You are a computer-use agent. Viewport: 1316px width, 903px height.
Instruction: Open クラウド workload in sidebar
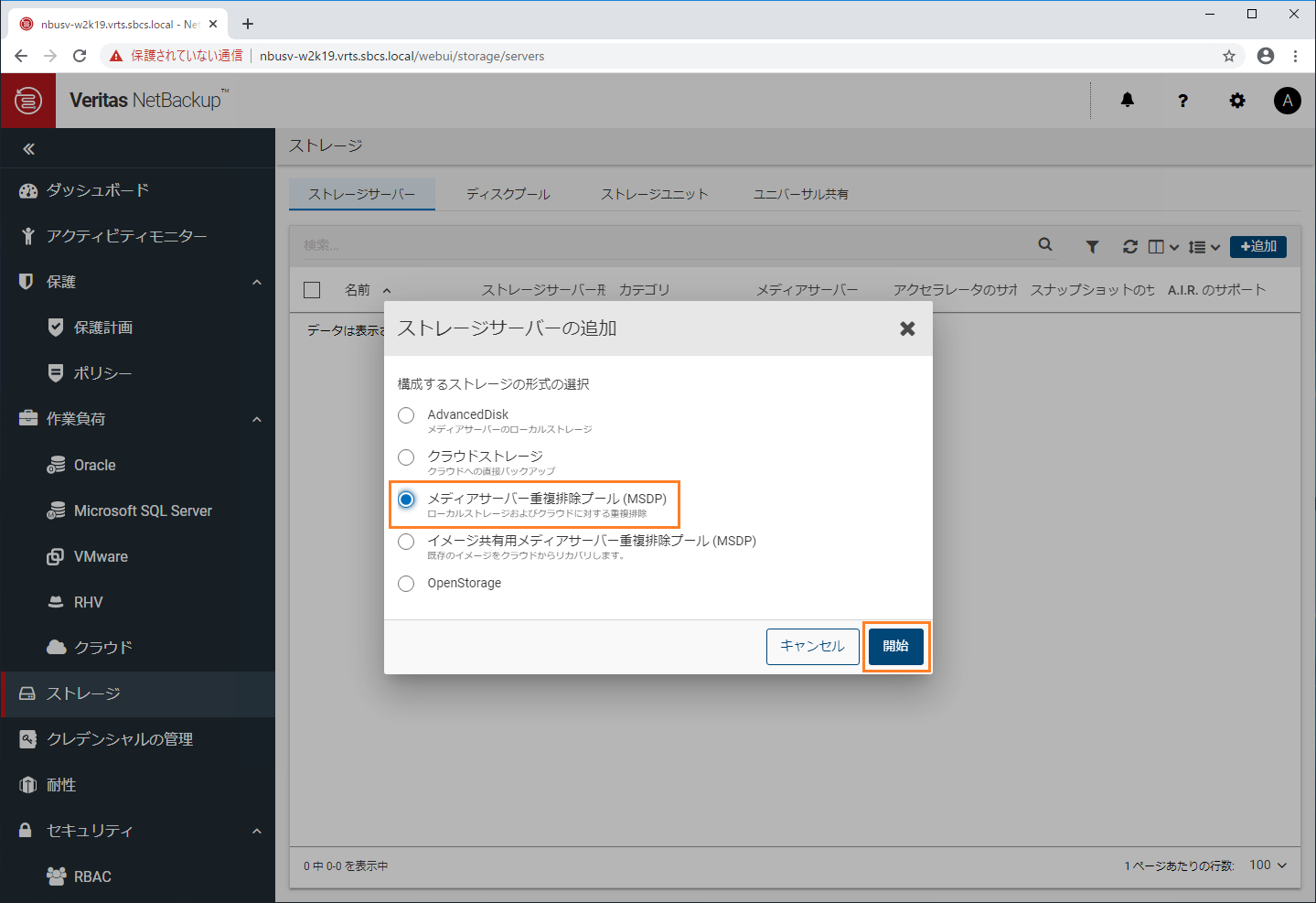tap(102, 648)
